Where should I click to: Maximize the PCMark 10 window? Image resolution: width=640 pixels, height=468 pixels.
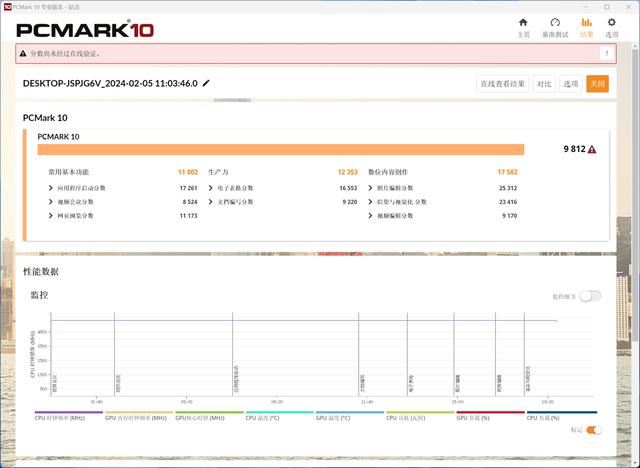(607, 7)
